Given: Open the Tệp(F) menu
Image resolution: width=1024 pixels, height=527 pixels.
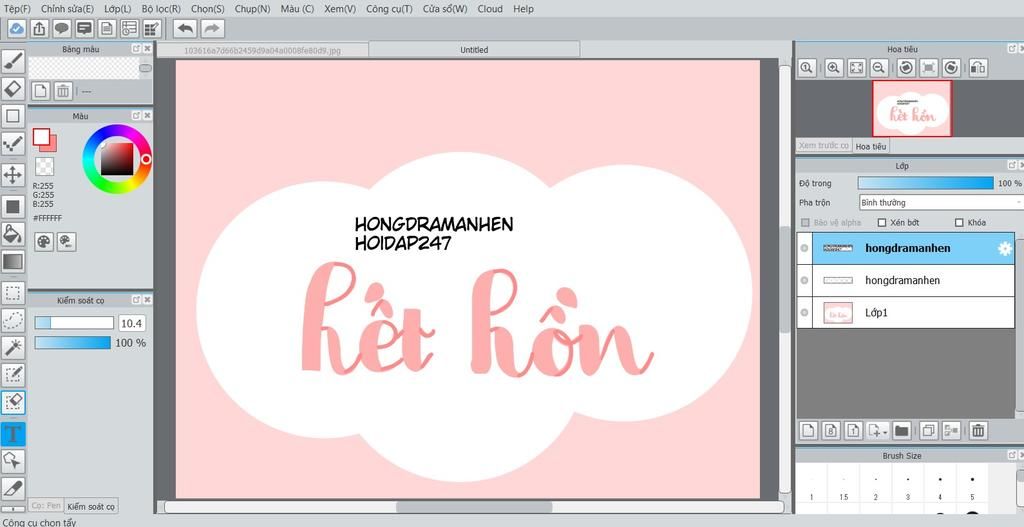Looking at the screenshot, I should (x=18, y=8).
